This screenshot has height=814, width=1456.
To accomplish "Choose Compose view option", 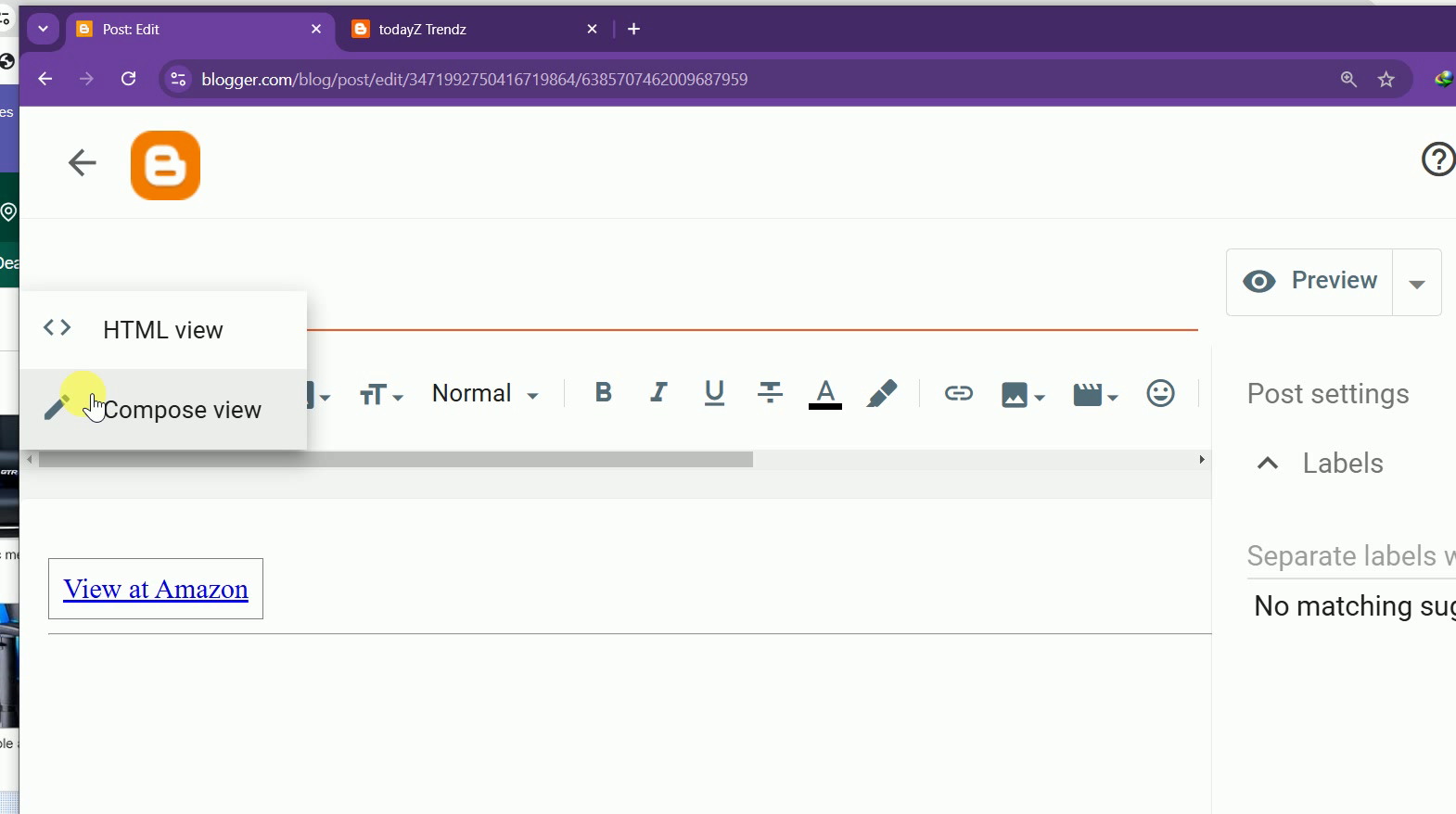I will point(163,410).
